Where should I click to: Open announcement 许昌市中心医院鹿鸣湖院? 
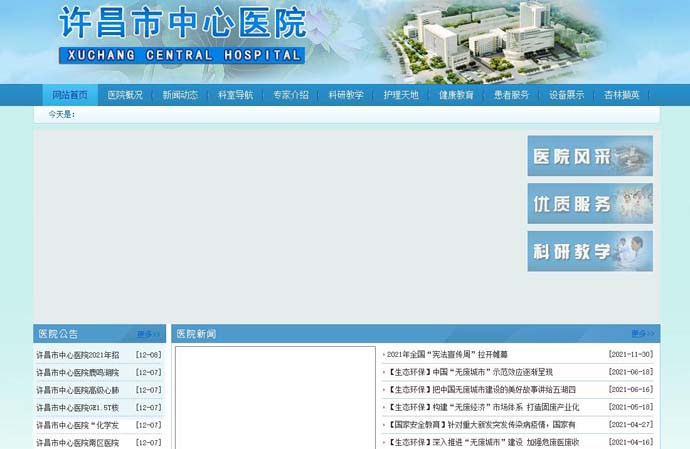(77, 372)
